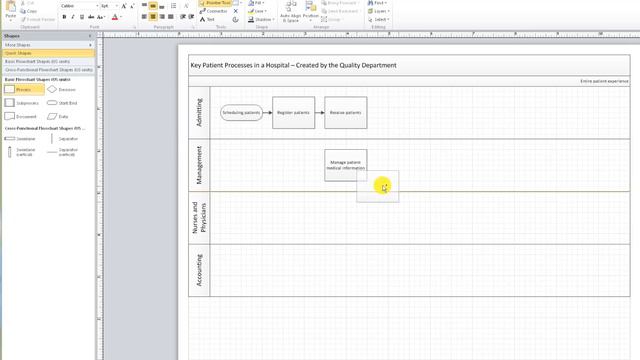Screen dimensions: 640x360
Task: Toggle italic formatting
Action: (x=73, y=17)
